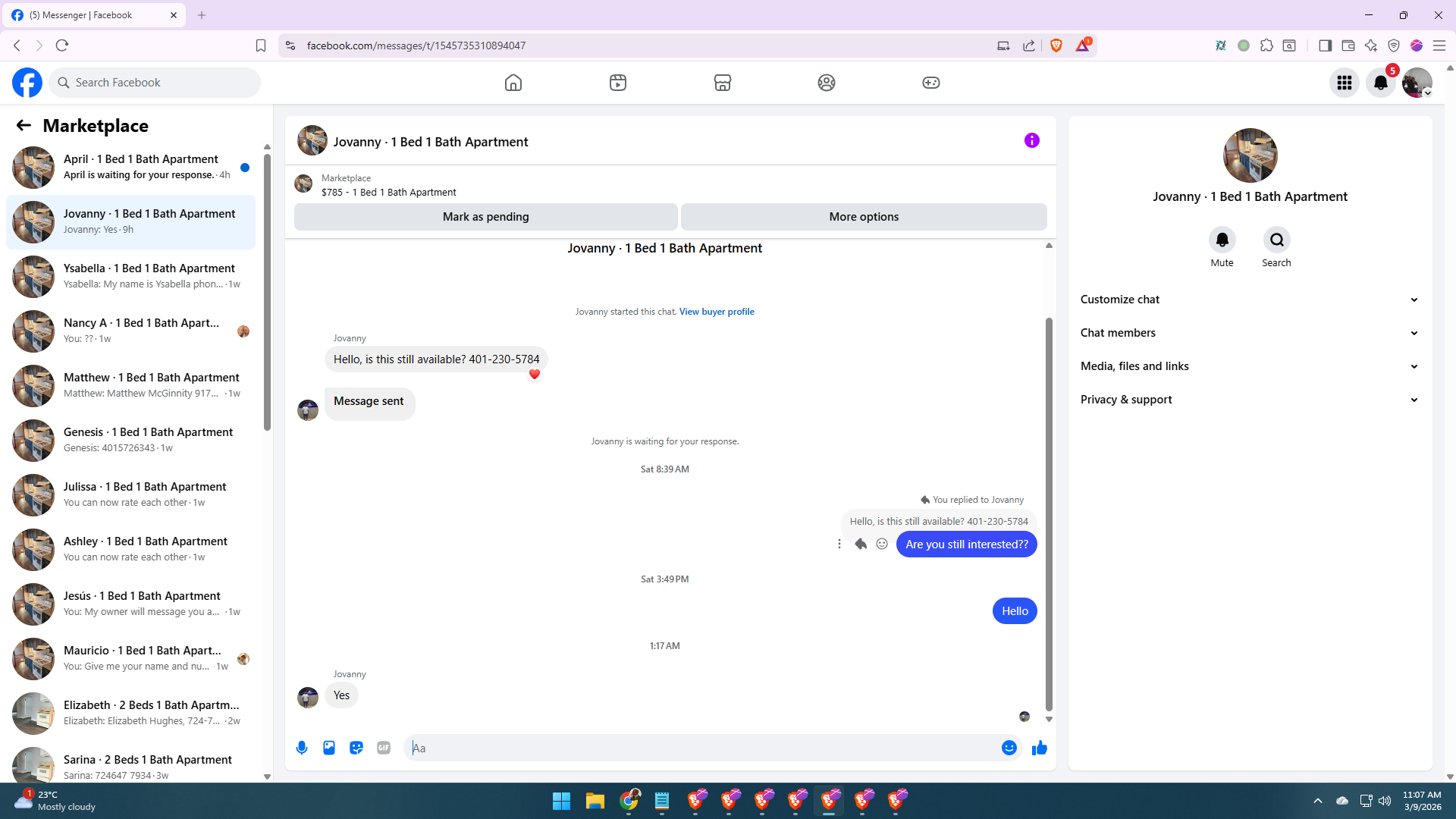React to message with smiley icon

pyautogui.click(x=882, y=544)
